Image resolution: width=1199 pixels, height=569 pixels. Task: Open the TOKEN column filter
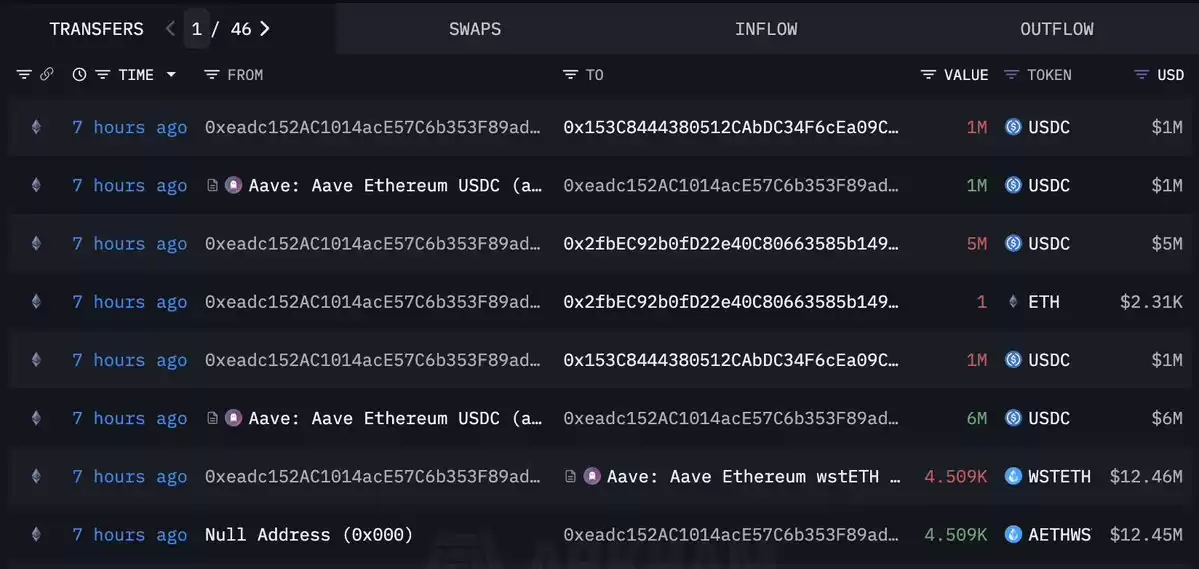pyautogui.click(x=1012, y=74)
